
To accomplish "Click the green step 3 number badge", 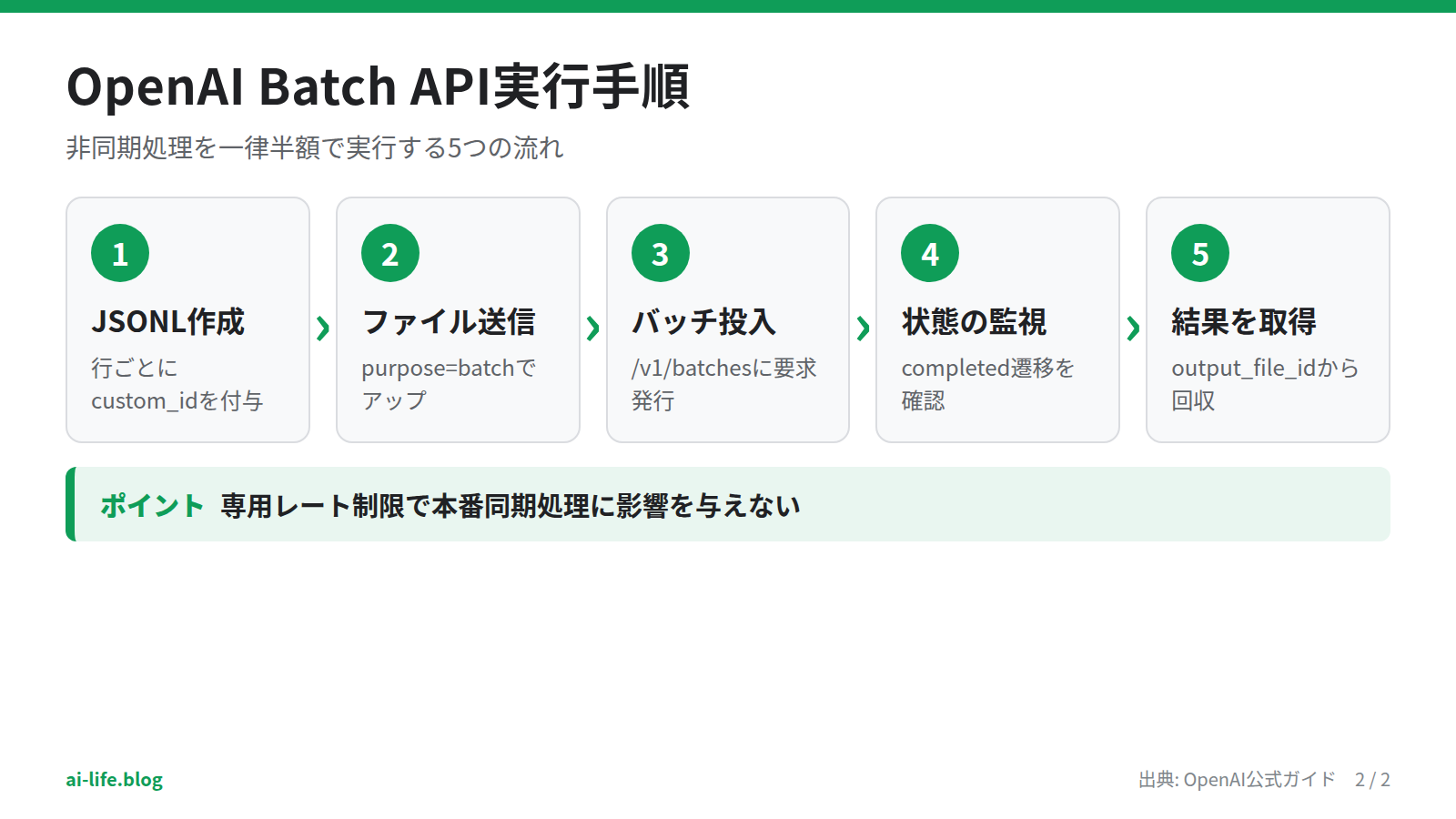I will [x=661, y=253].
